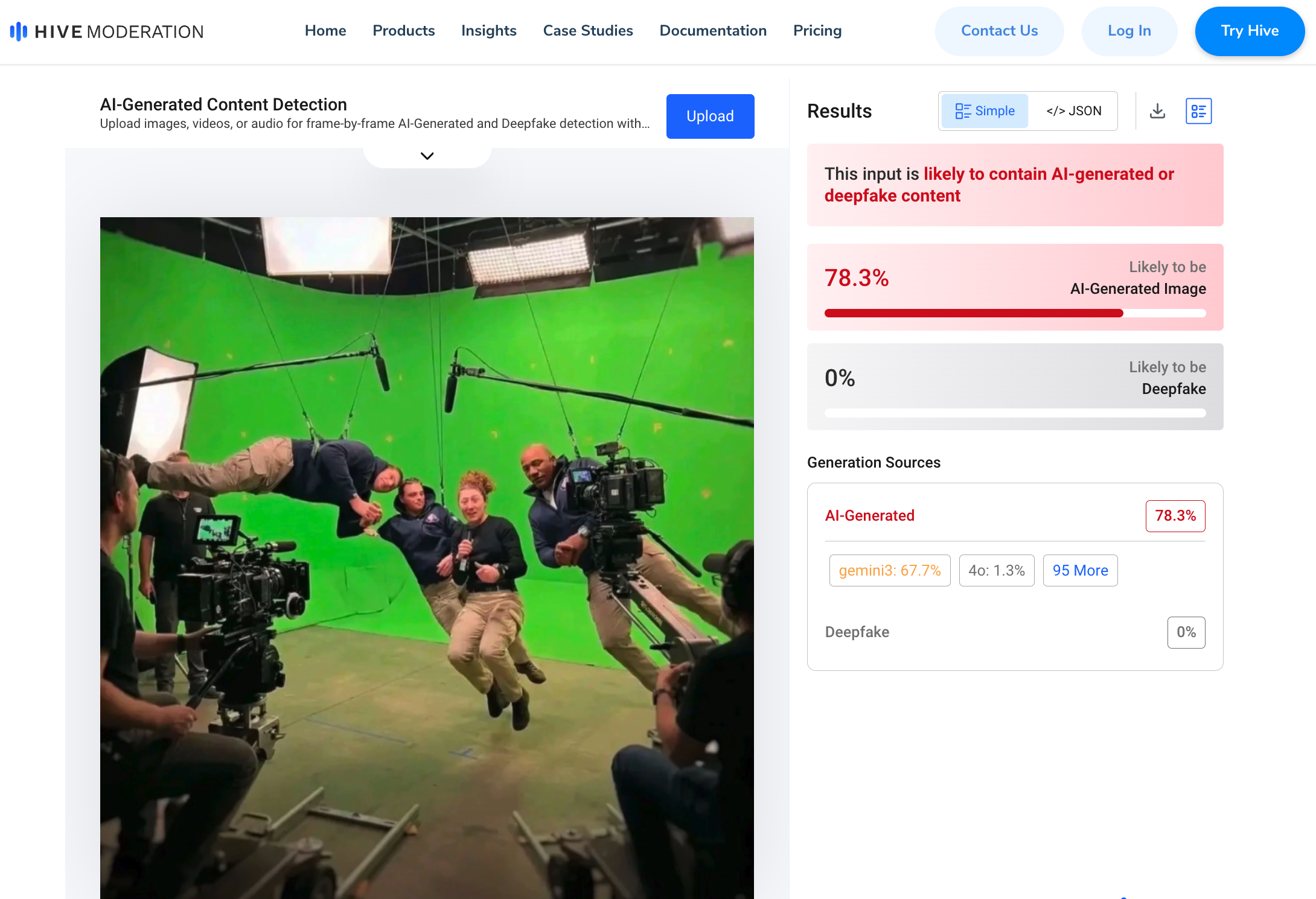Viewport: 1316px width, 899px height.
Task: Click the Hive Moderation logo icon
Action: pos(18,31)
